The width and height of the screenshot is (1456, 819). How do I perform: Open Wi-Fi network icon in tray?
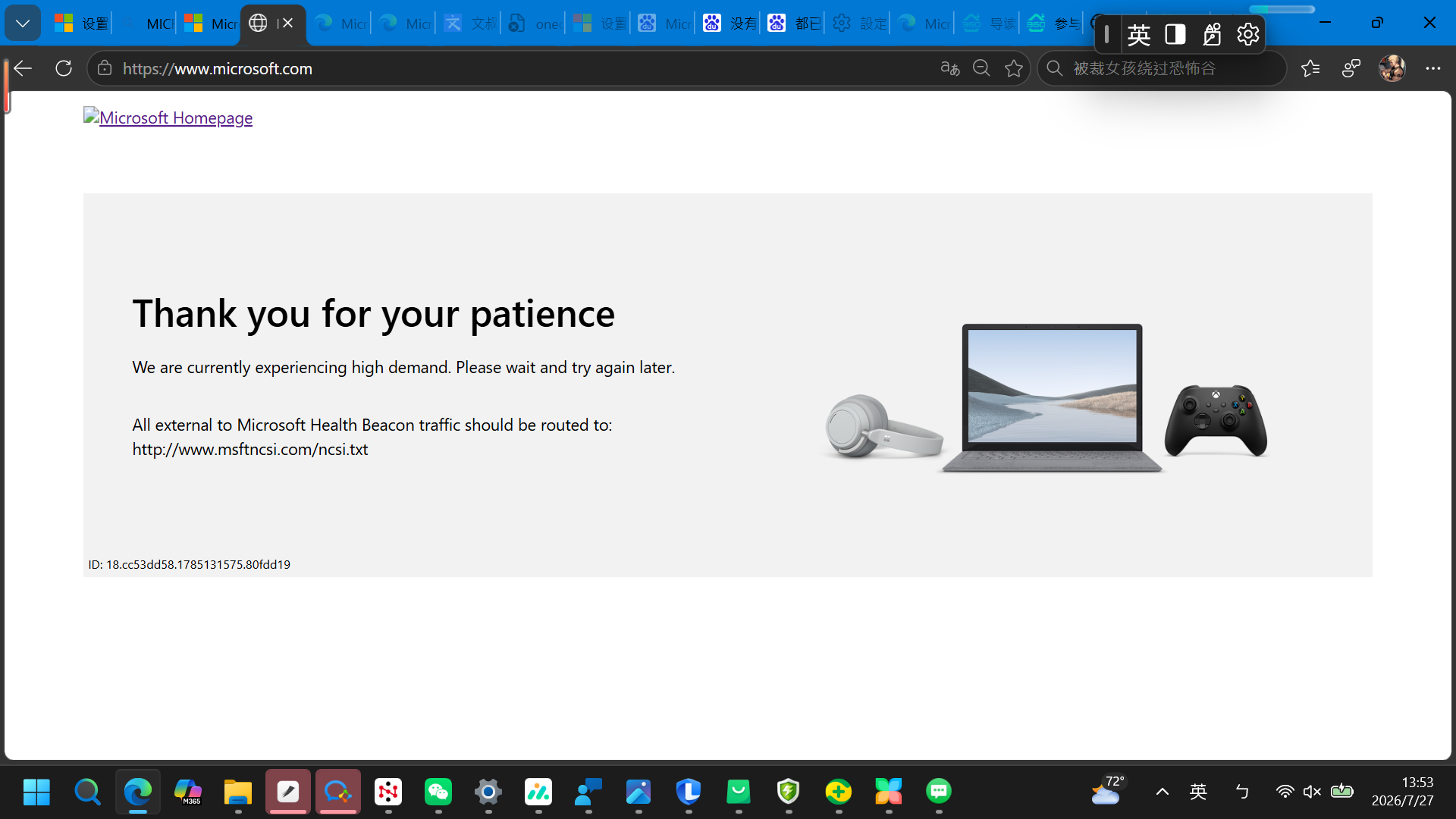pyautogui.click(x=1285, y=792)
